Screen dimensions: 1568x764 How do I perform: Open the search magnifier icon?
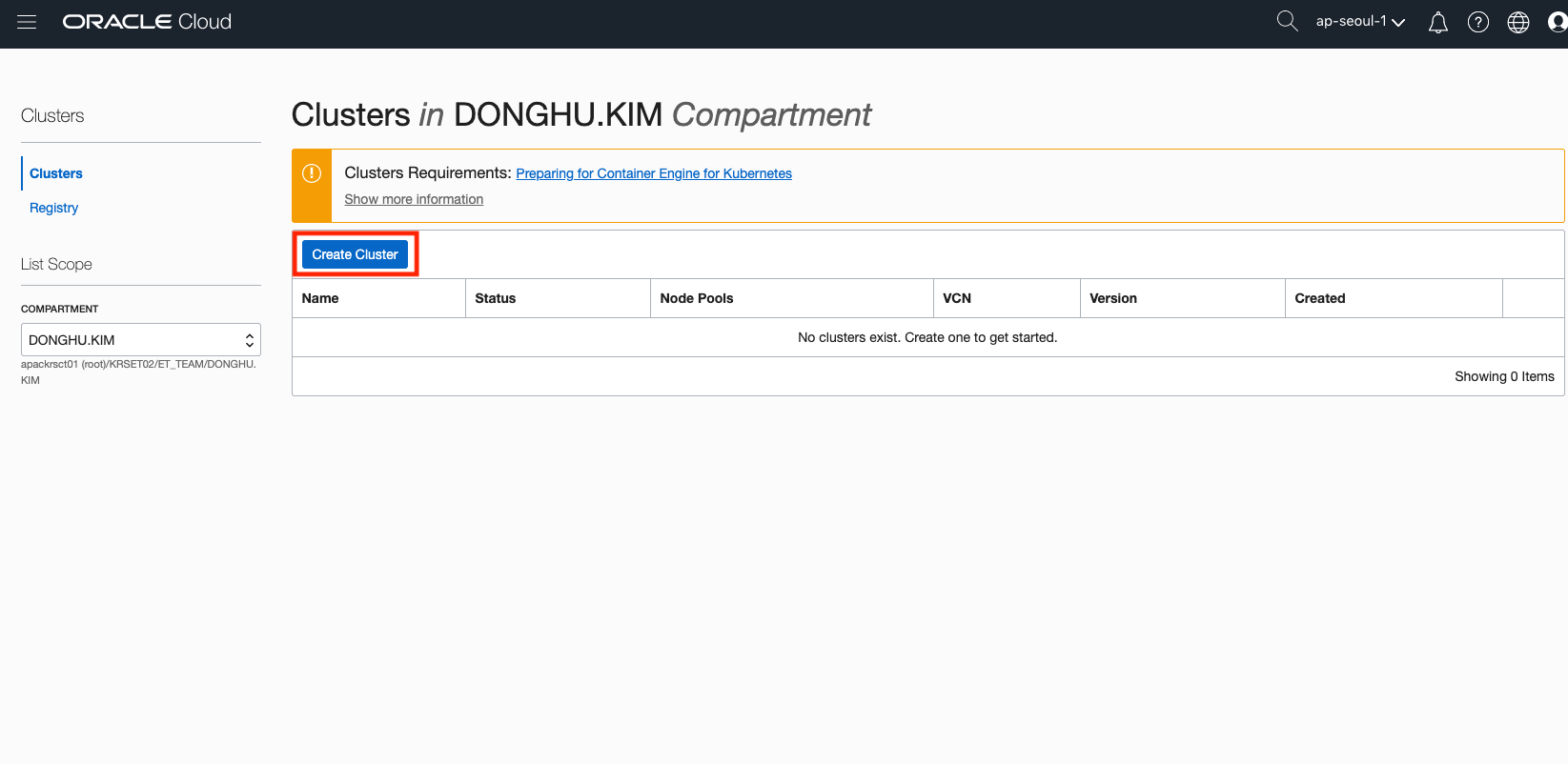click(1287, 21)
